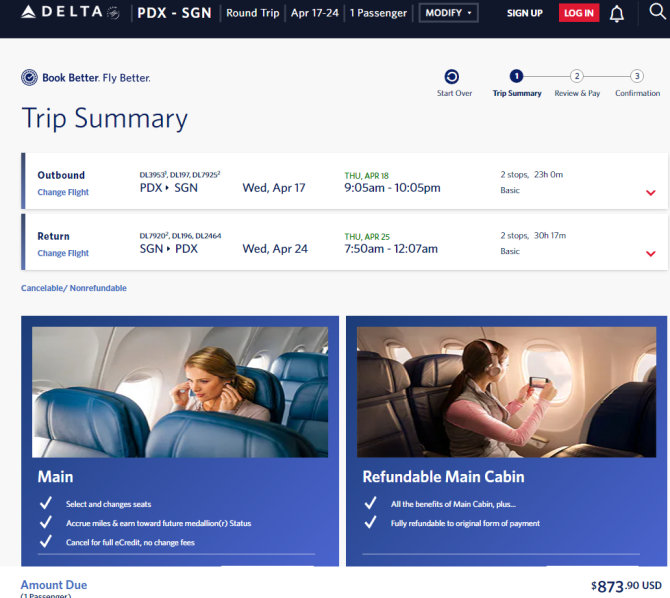This screenshot has width=670, height=598.
Task: Open search with magnifying glass icon
Action: click(657, 12)
